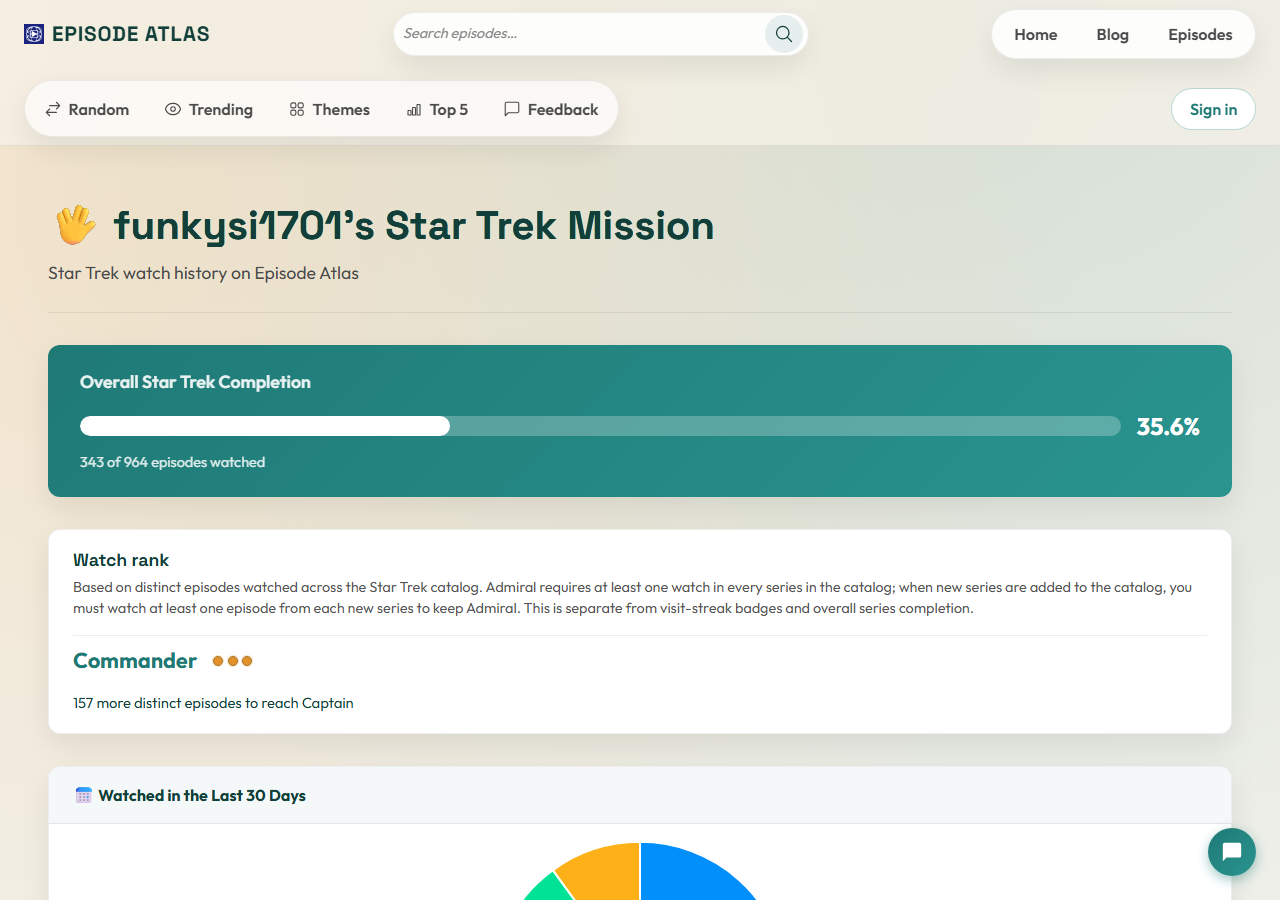
Task: Click the EPISODE ATLAS site title
Action: (x=131, y=34)
